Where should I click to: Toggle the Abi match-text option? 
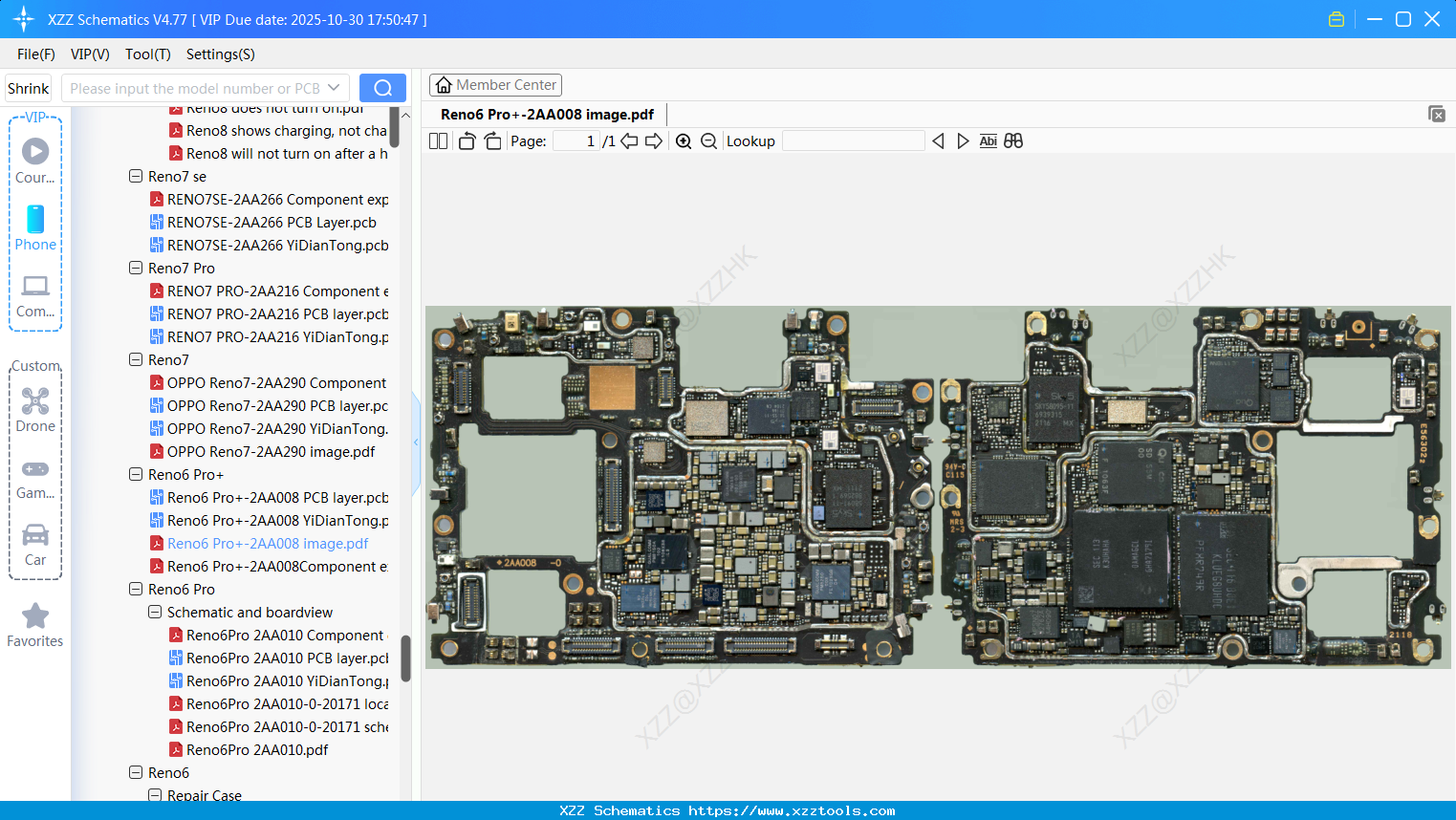988,141
